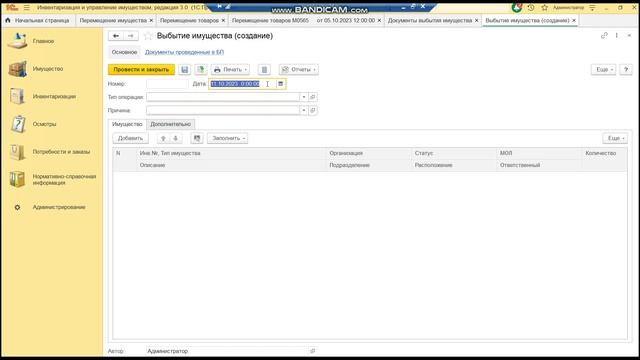The width and height of the screenshot is (640, 360).
Task: Switch to Имущество tab
Action: coord(127,124)
